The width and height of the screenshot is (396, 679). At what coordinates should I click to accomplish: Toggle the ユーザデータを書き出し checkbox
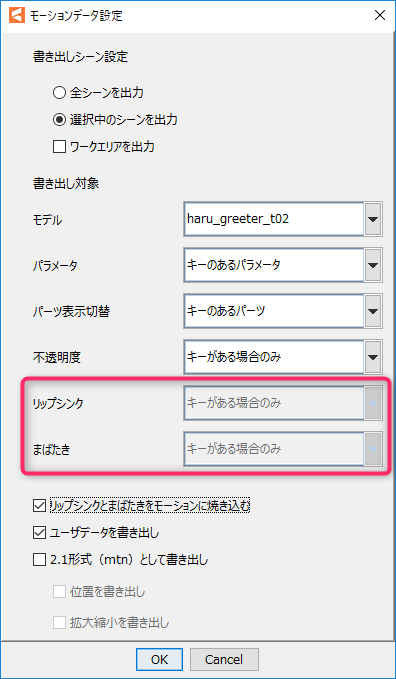(x=39, y=533)
